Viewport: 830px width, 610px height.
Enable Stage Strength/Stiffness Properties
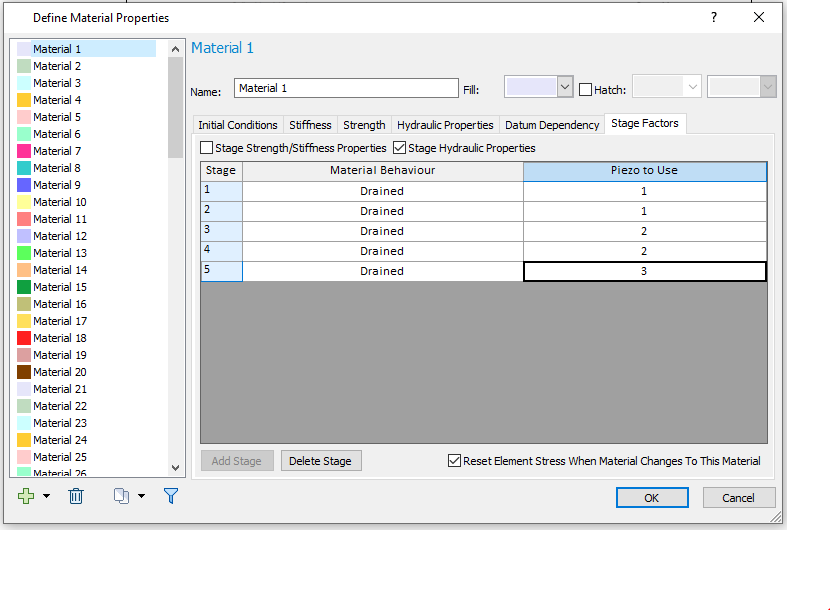[206, 146]
